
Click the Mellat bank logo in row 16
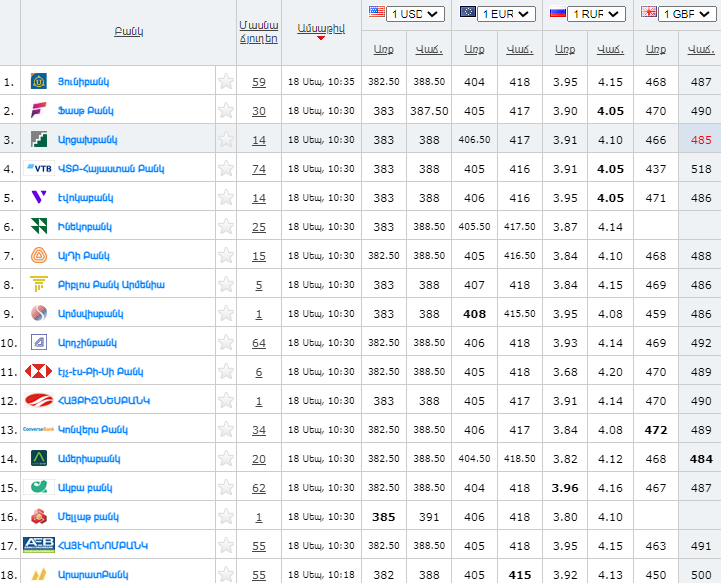39,516
